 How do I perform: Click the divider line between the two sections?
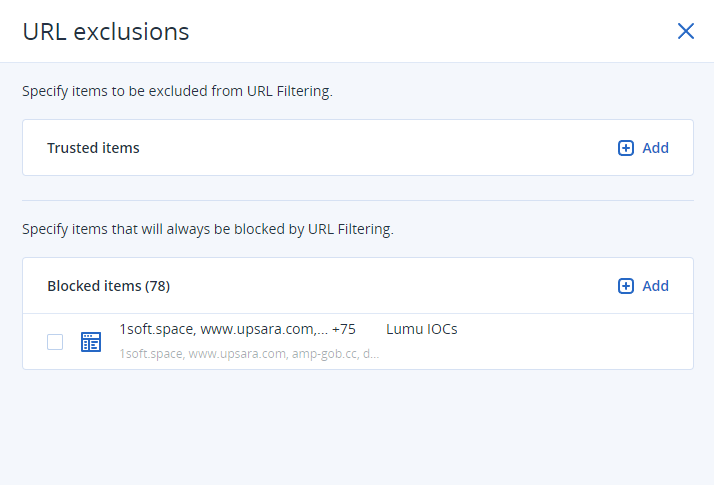[x=357, y=200]
